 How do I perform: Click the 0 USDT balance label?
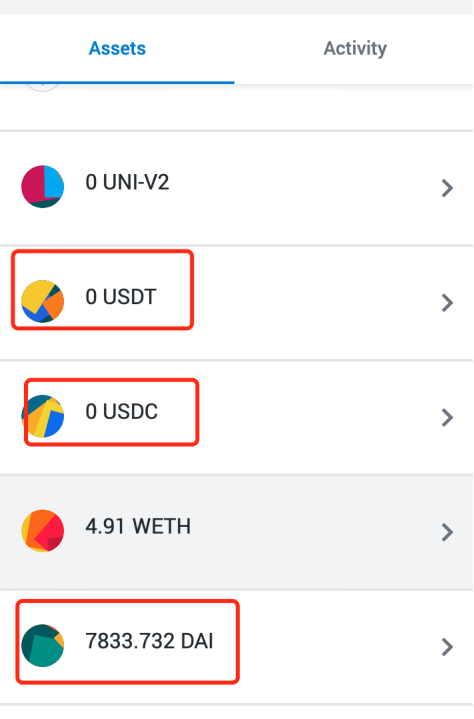121,297
